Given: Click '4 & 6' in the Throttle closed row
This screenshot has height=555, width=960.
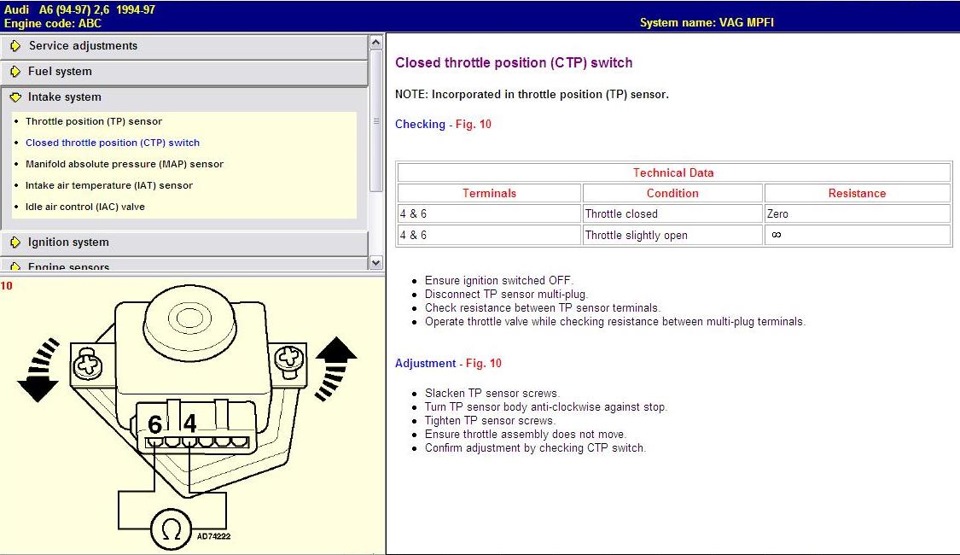Looking at the screenshot, I should [489, 214].
